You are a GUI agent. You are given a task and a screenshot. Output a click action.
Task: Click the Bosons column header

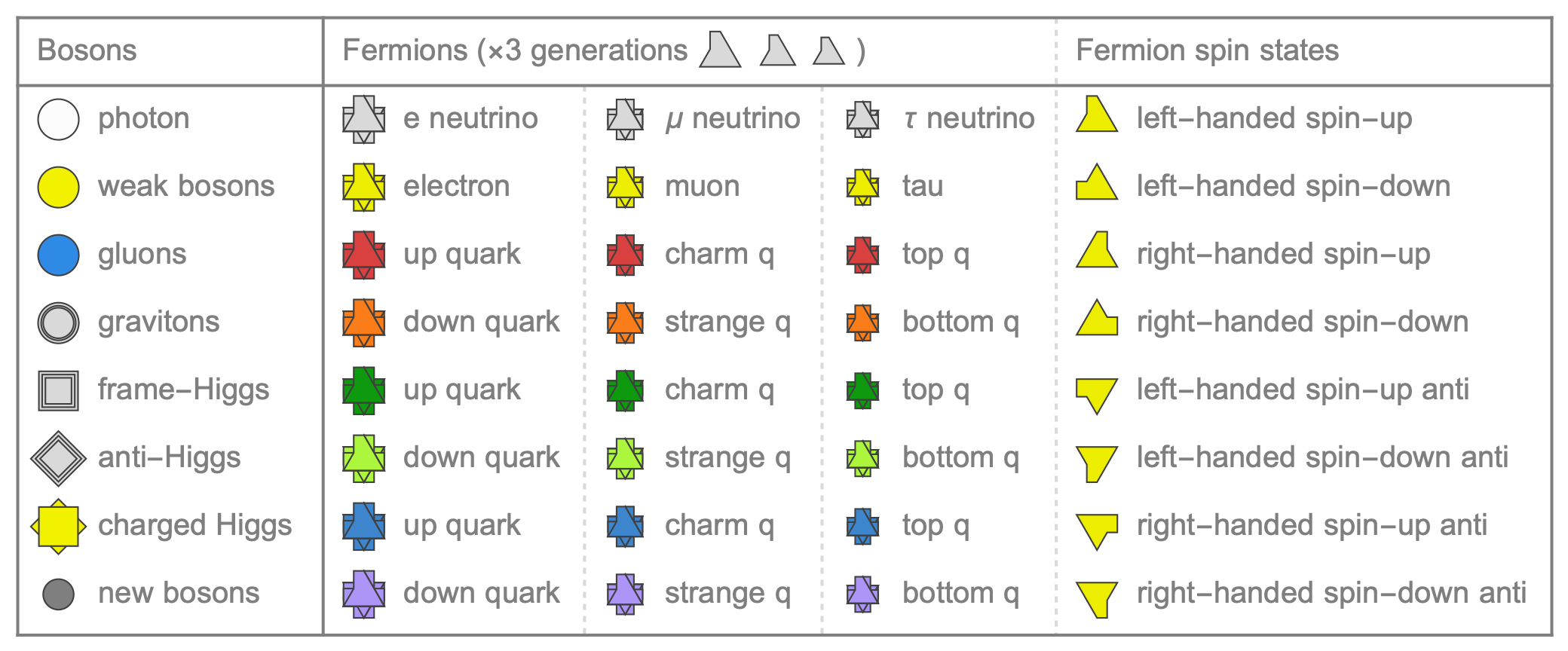pos(87,50)
